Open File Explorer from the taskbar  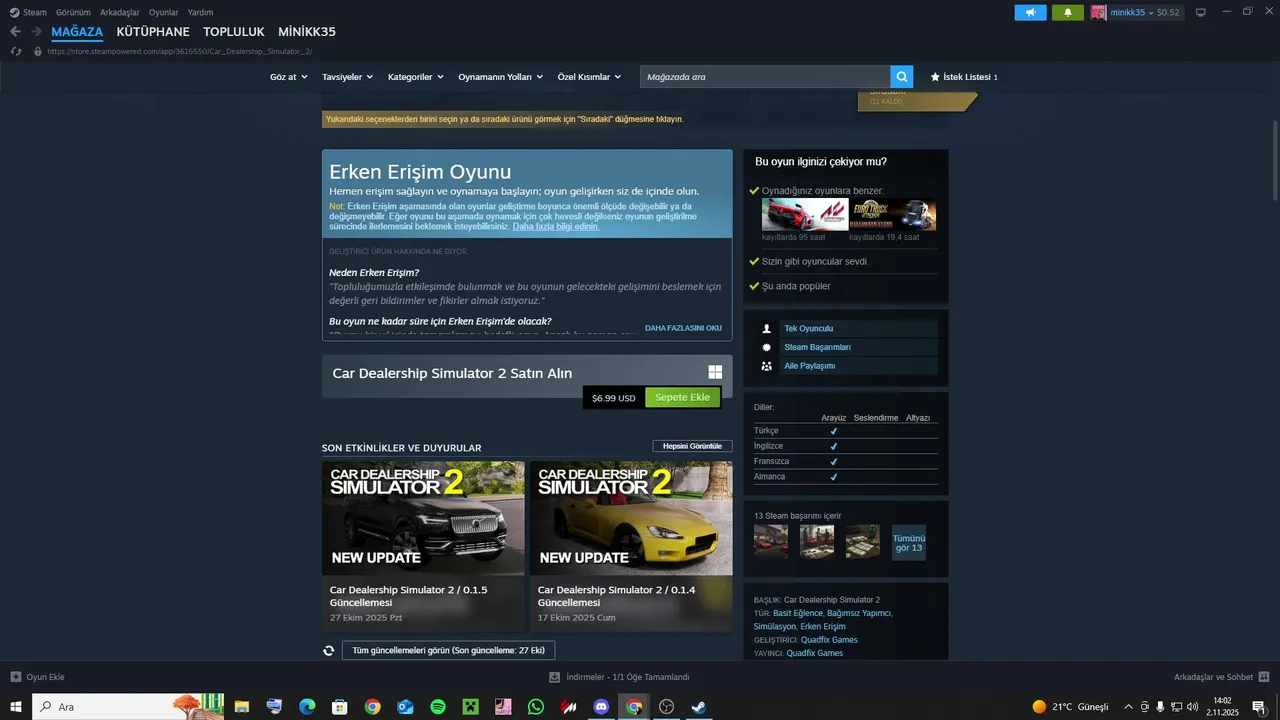[242, 707]
